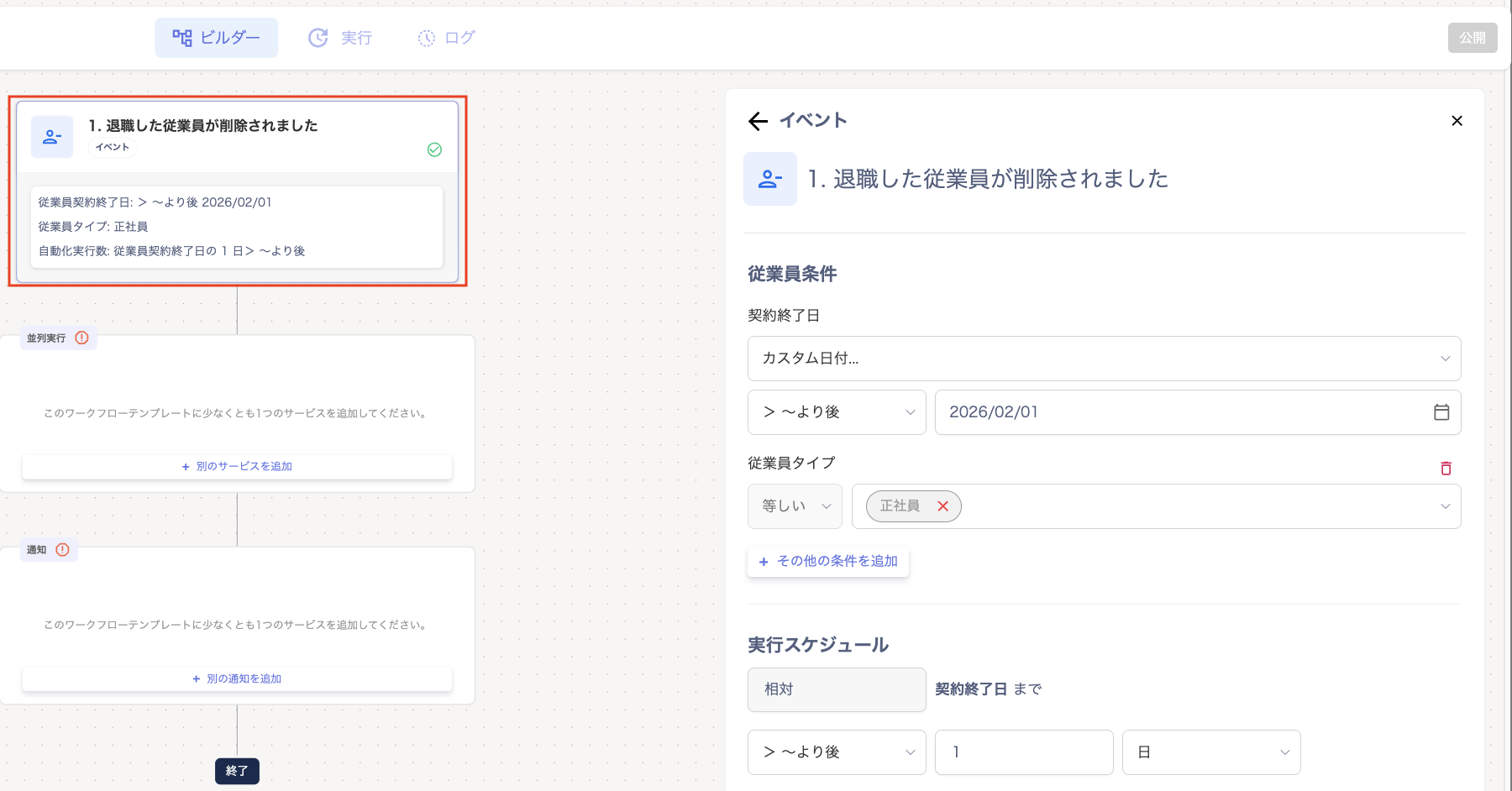This screenshot has height=791, width=1512.
Task: Click the employee icon on the workflow event card
Action: click(52, 137)
